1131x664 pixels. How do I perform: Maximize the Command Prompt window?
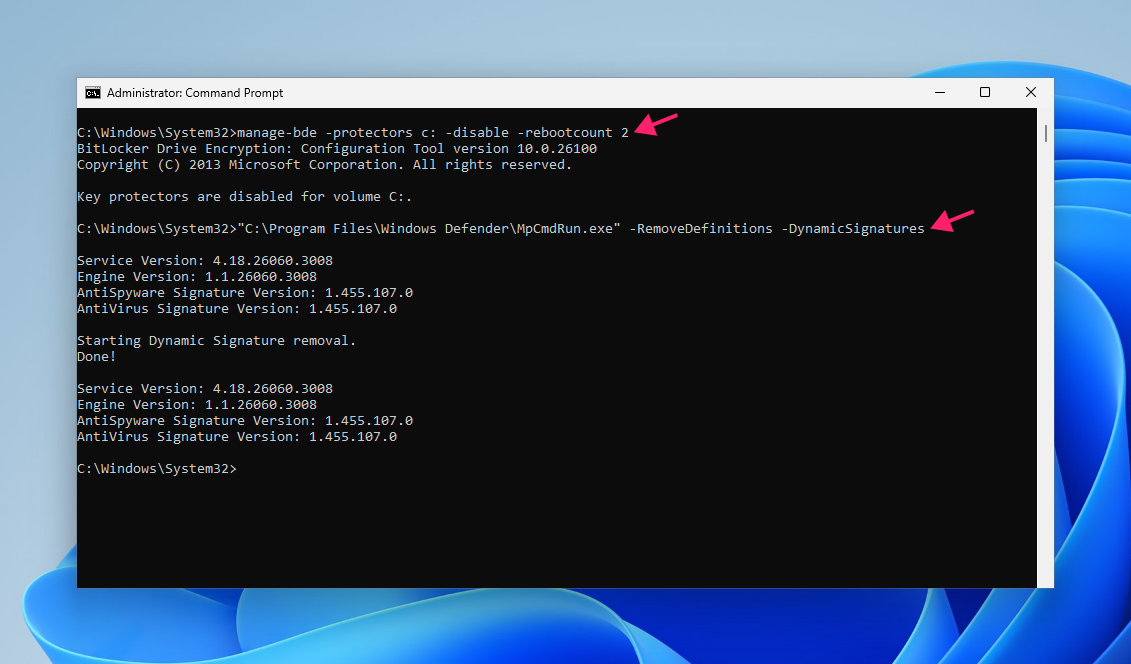pyautogui.click(x=985, y=92)
